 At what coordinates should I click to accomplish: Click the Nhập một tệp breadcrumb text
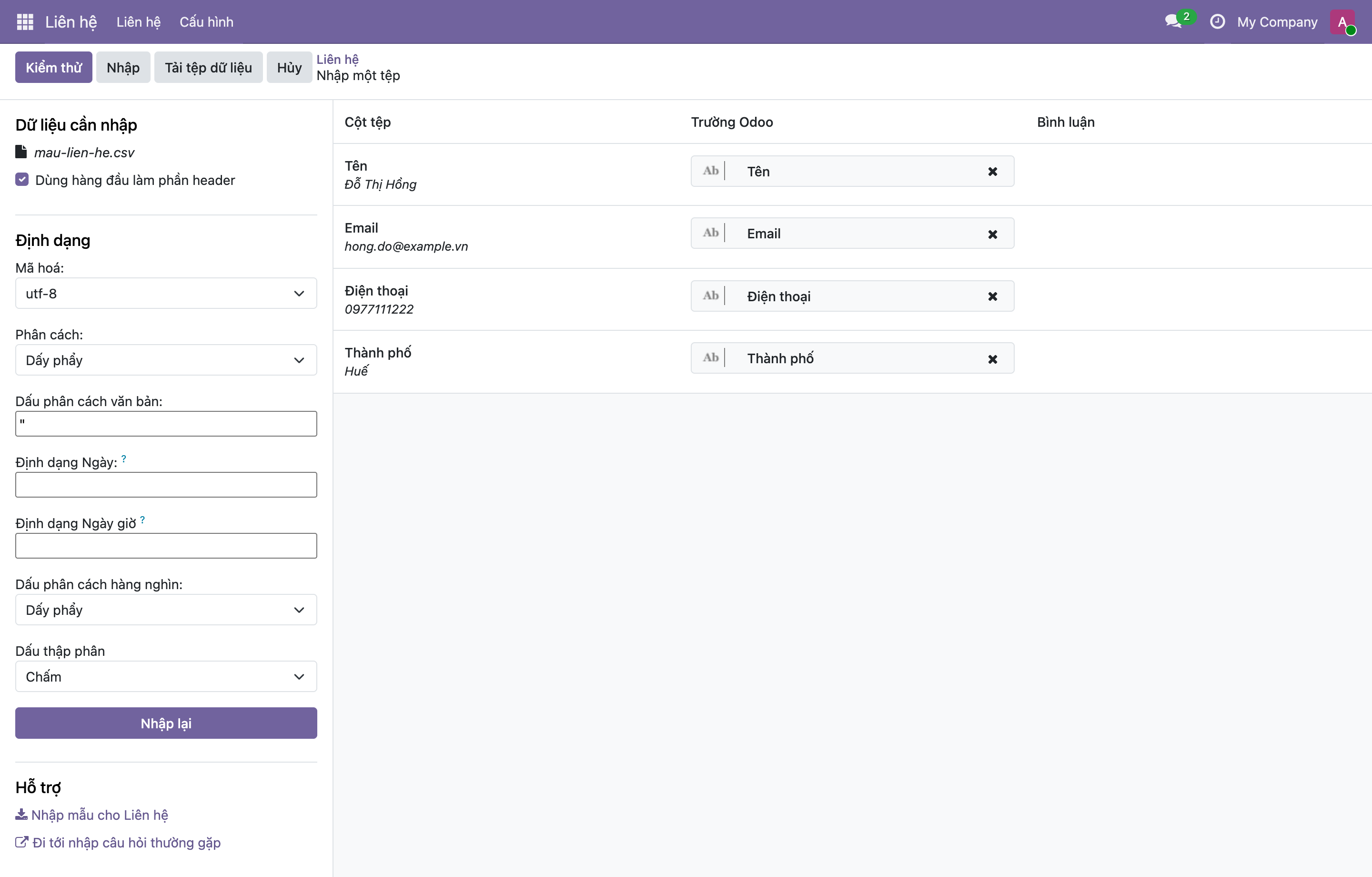tap(358, 75)
